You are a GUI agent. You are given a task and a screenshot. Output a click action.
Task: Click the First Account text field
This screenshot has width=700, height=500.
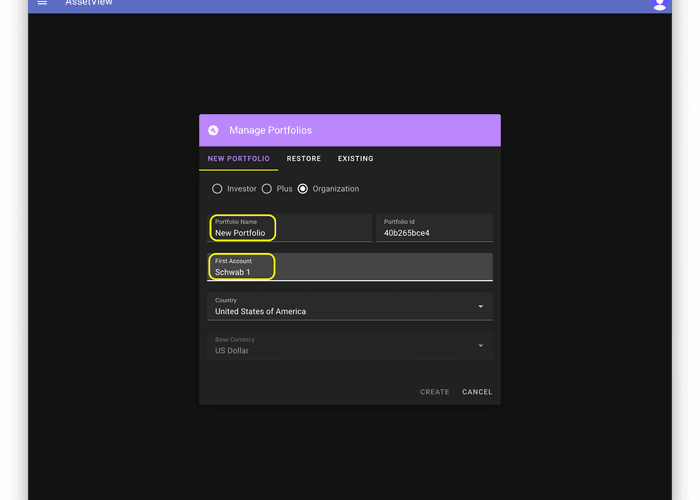click(350, 272)
